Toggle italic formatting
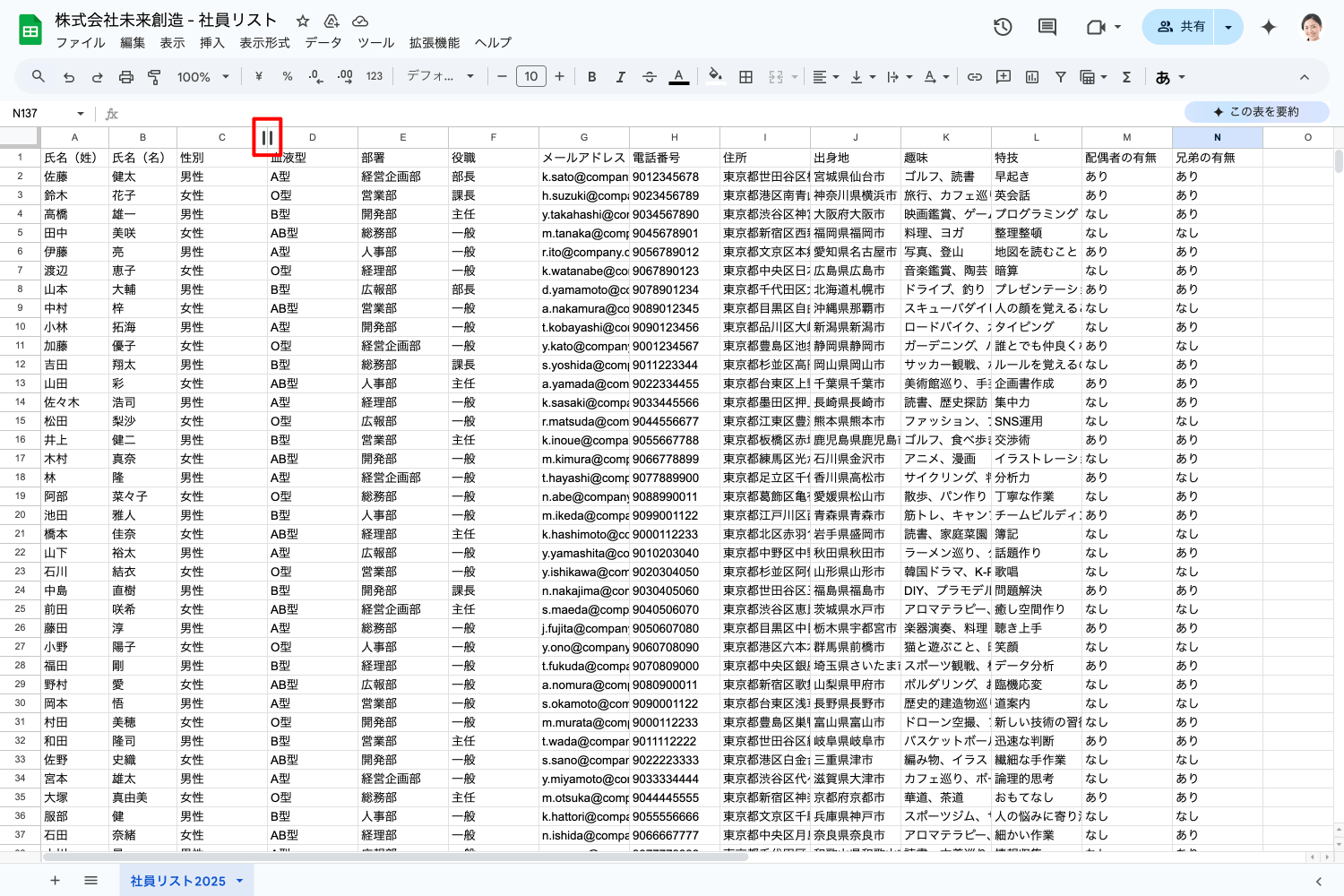This screenshot has width=1344, height=896. coord(620,77)
